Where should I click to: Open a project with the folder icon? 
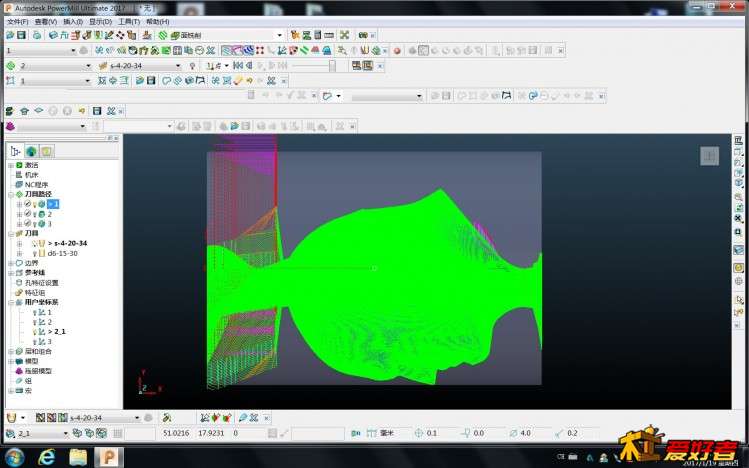(x=10, y=35)
